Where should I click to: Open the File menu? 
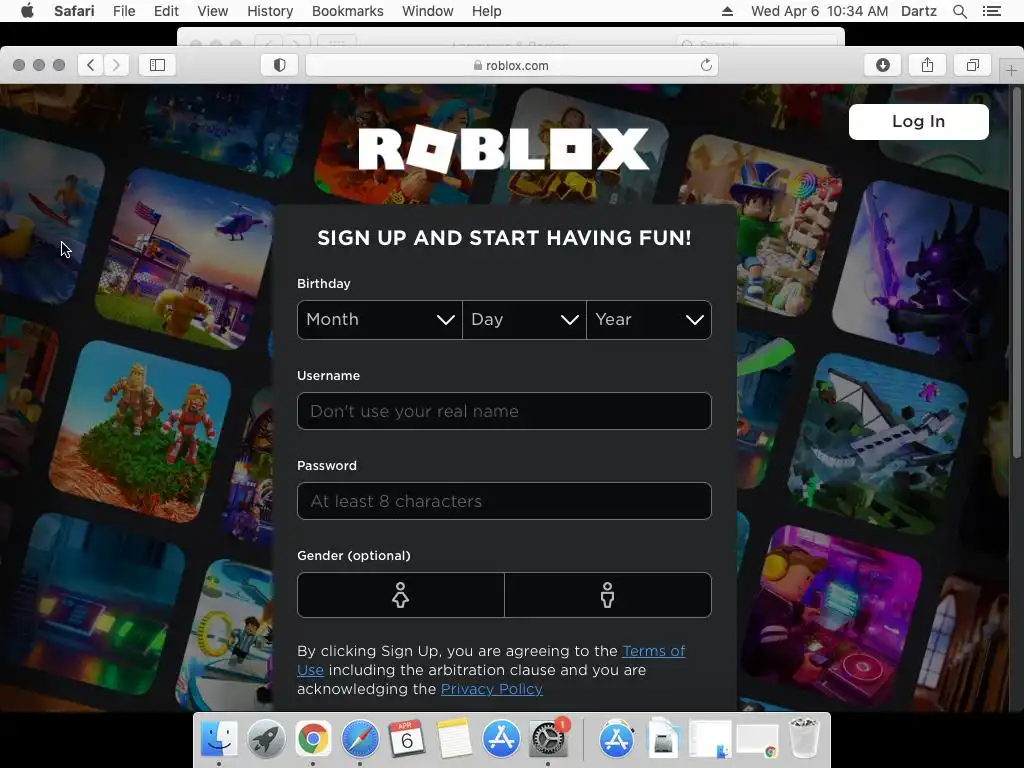pos(124,11)
